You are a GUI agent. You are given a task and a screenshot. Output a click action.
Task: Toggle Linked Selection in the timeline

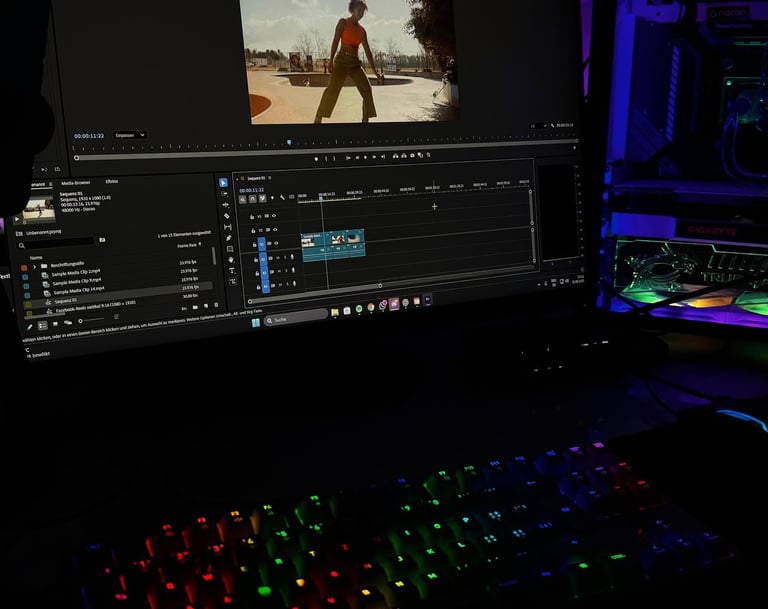click(x=263, y=198)
